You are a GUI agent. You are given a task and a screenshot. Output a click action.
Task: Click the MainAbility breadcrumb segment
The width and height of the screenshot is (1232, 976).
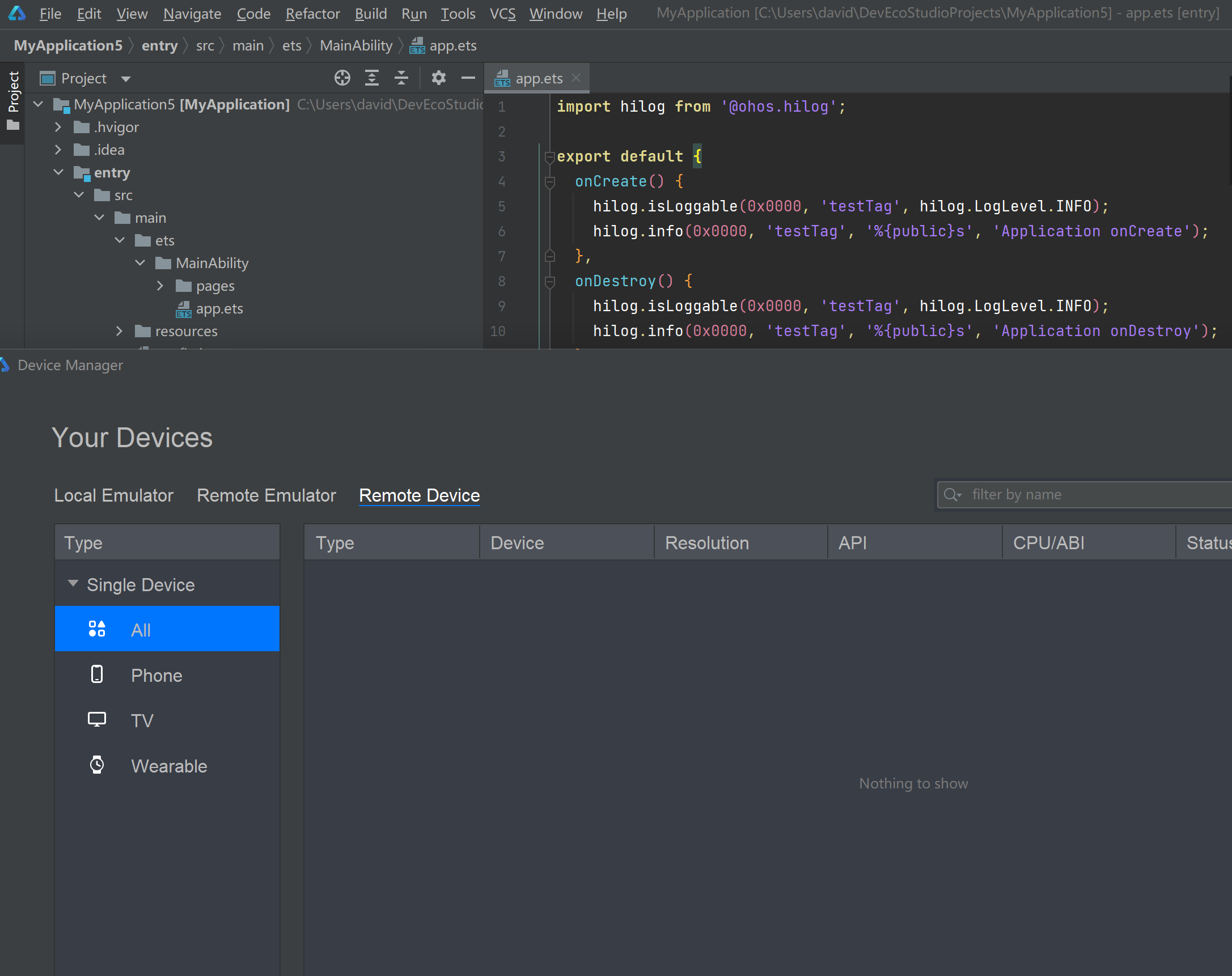356,46
